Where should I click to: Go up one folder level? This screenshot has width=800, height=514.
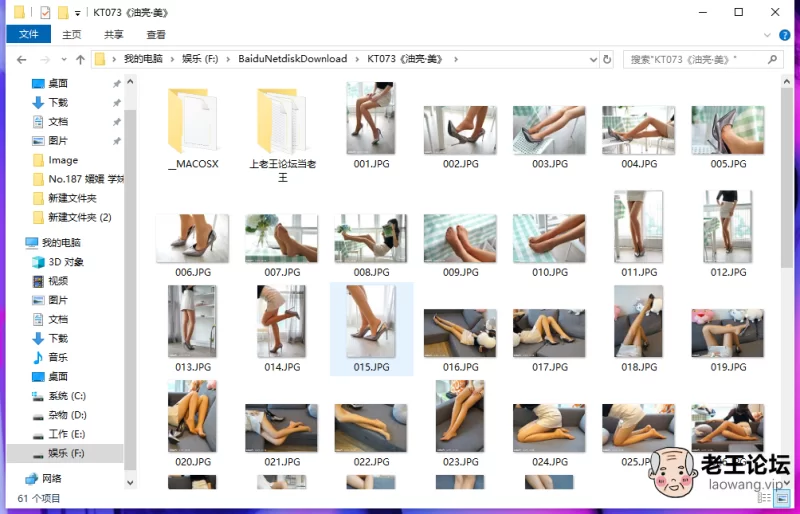80,60
